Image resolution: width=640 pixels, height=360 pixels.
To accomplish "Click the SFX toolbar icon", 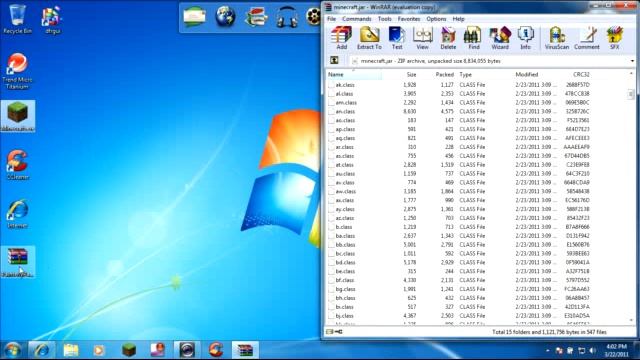I will pos(615,38).
